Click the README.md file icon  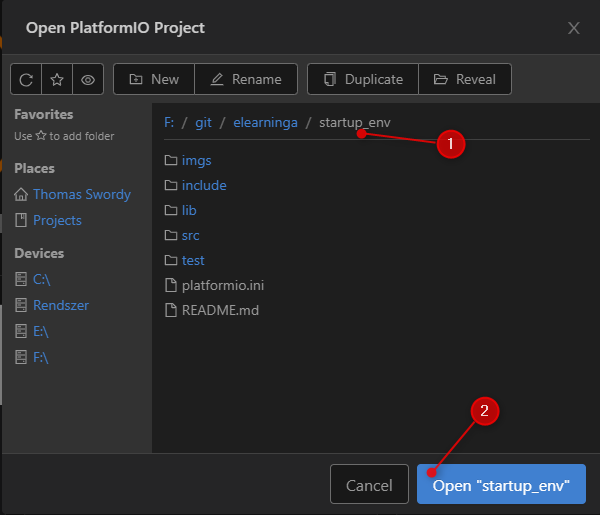171,310
